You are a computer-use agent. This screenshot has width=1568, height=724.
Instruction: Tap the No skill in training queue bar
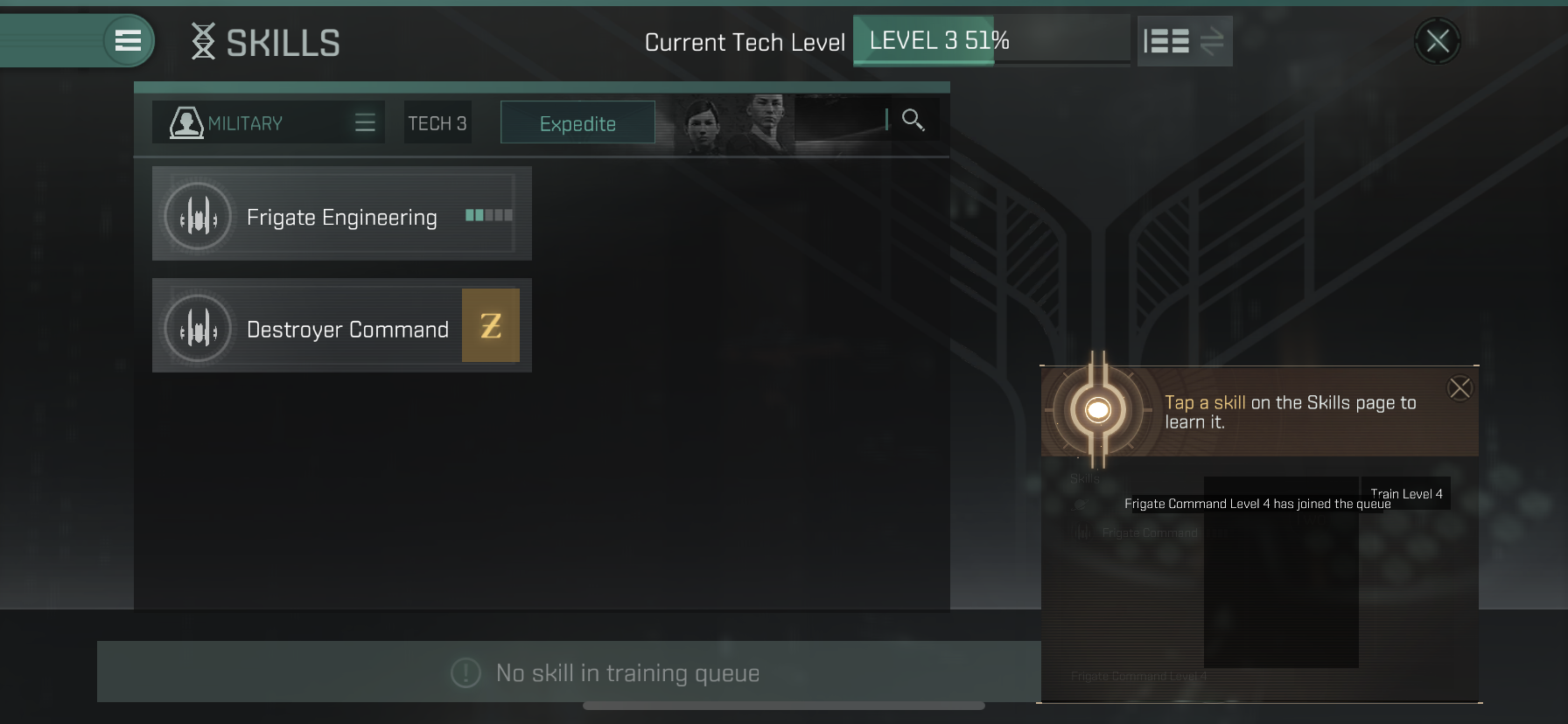pos(569,672)
